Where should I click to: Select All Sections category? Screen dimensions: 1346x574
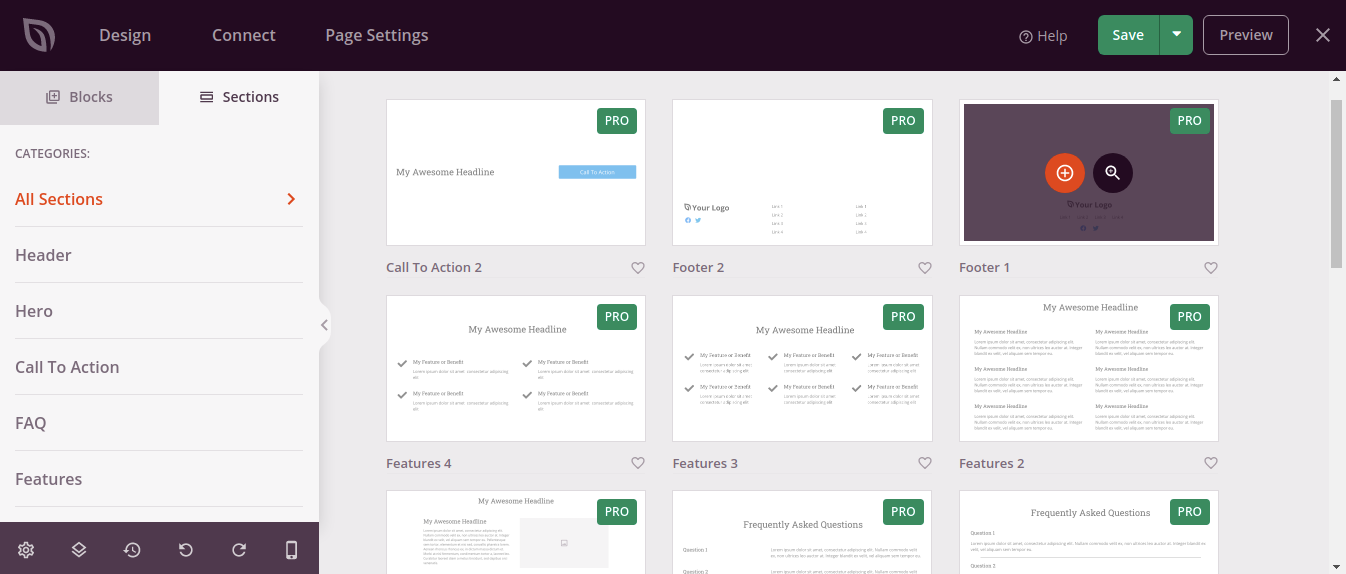(159, 199)
